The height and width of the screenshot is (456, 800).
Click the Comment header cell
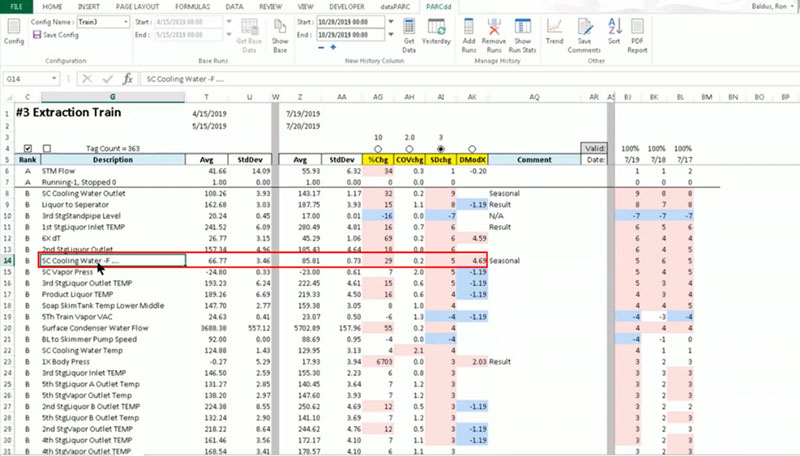tap(534, 160)
